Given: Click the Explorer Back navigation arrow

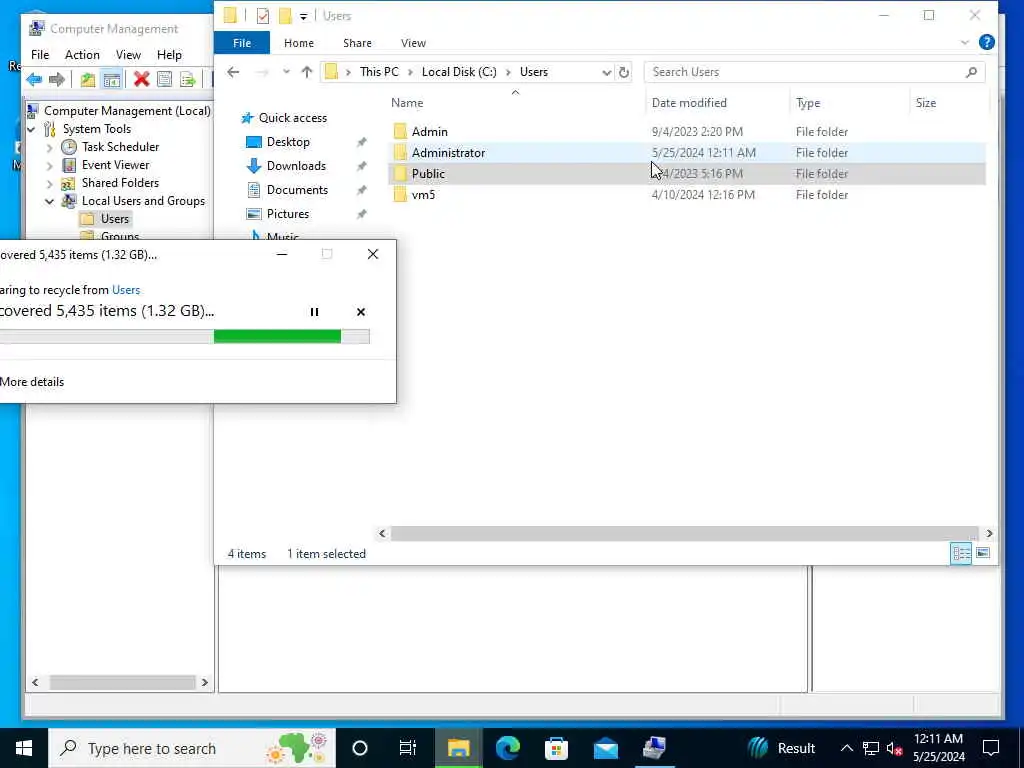Looking at the screenshot, I should [233, 72].
